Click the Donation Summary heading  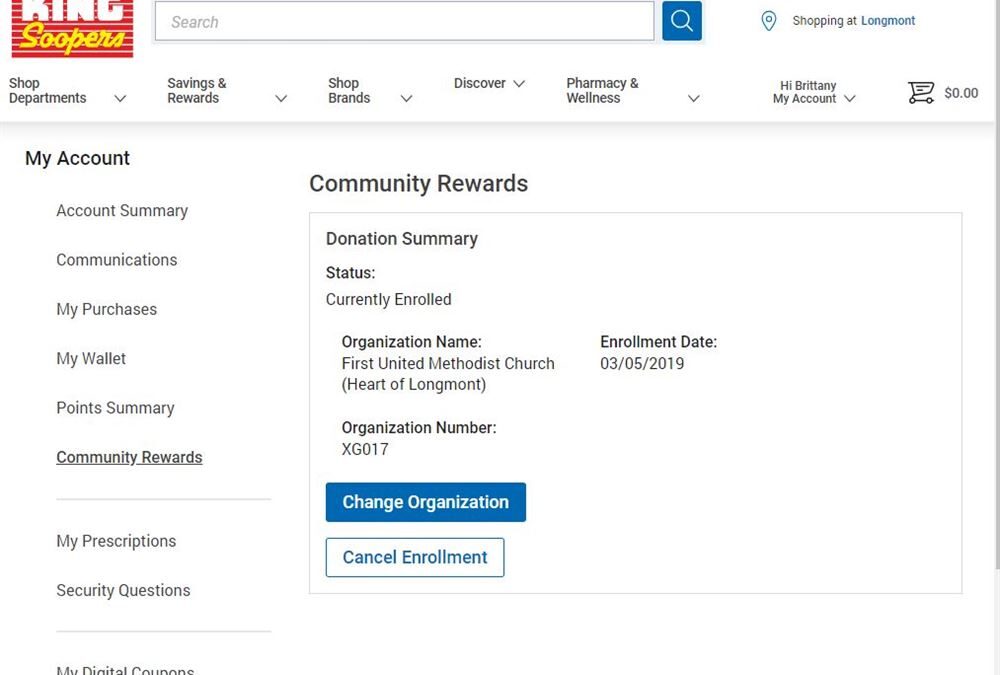click(402, 239)
